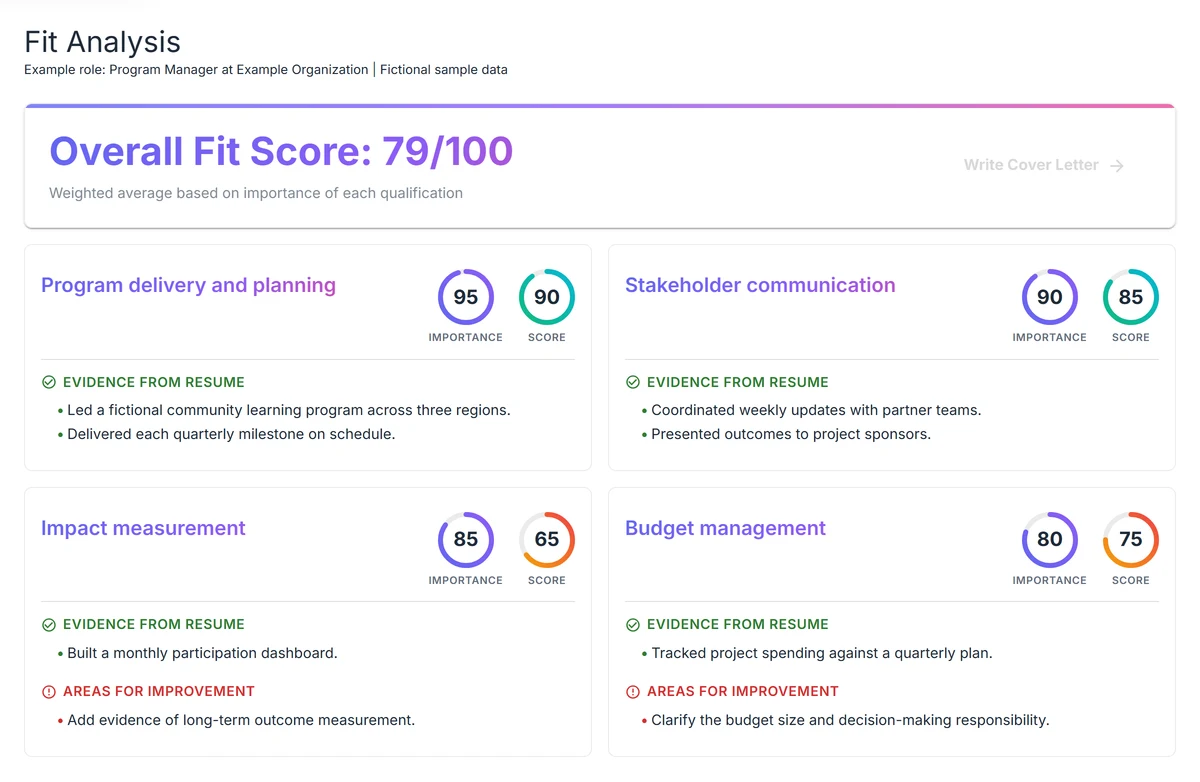The width and height of the screenshot is (1200, 782).
Task: Select 'Delivered each quarterly milestone on schedule' bullet
Action: [x=231, y=434]
